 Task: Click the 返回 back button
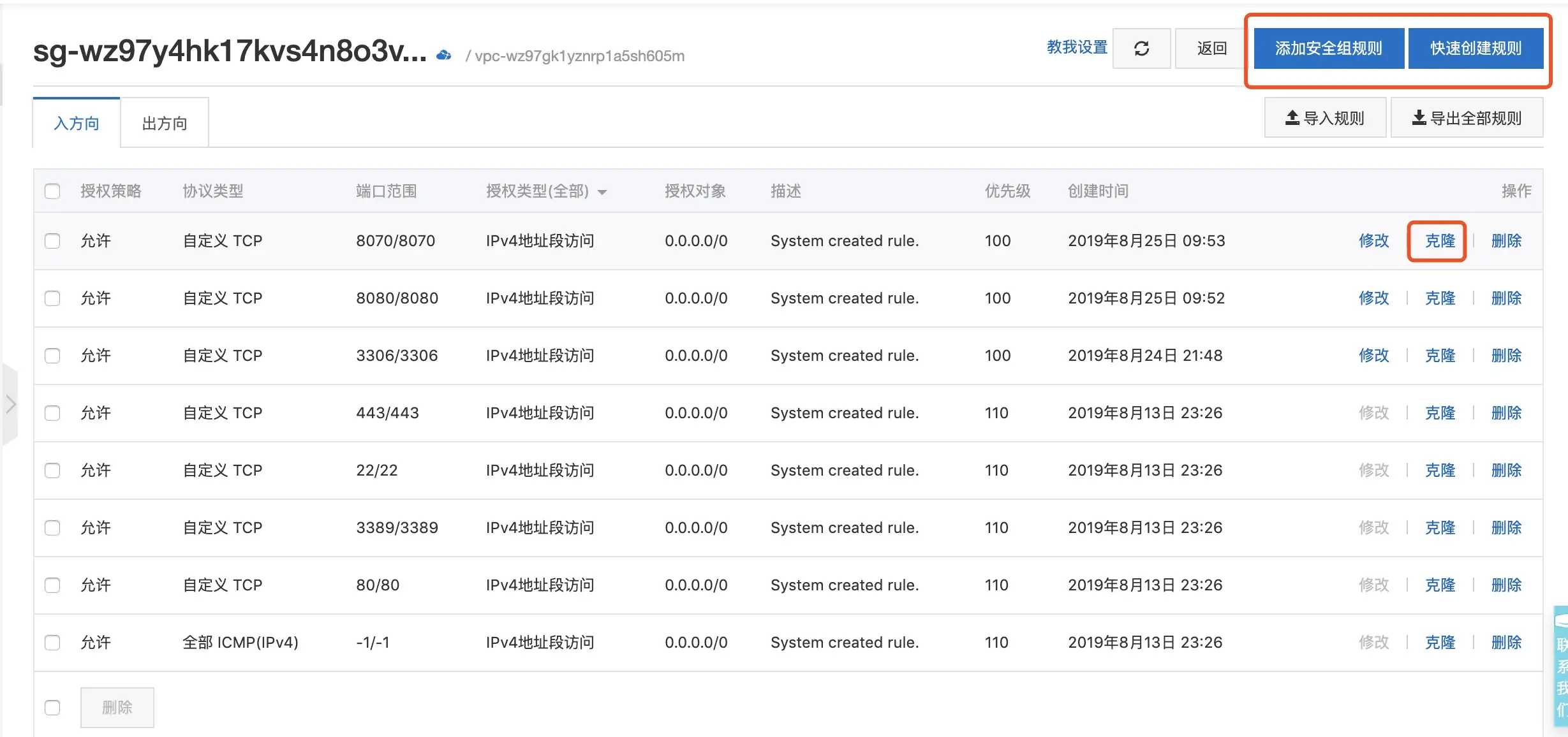(1211, 48)
